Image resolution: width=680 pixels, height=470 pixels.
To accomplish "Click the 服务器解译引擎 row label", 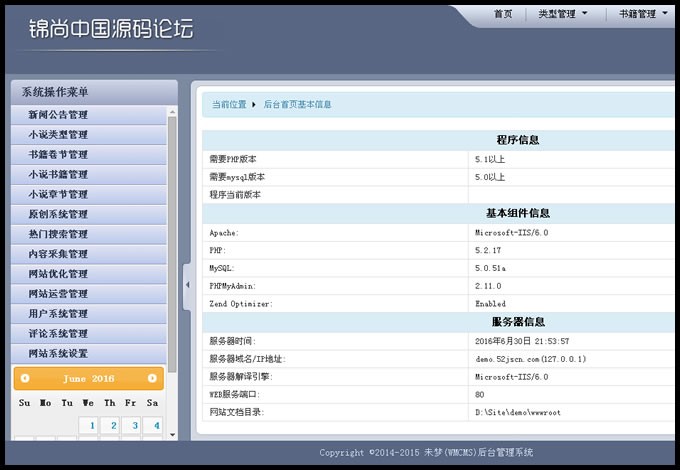I will 241,377.
